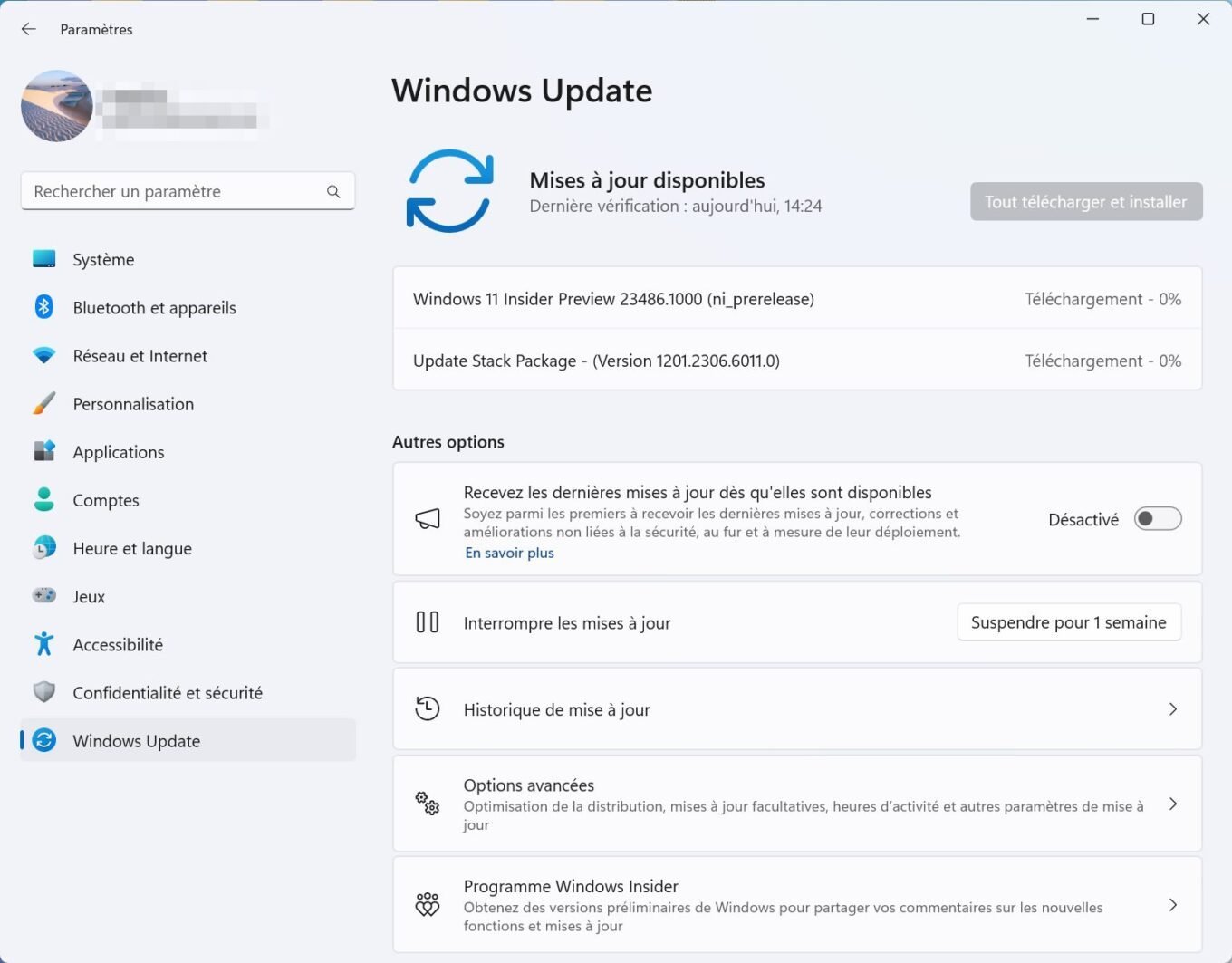Viewport: 1232px width, 963px height.
Task: Click Dernière vérification : aujourd'hui, 14:24 text
Action: click(676, 207)
